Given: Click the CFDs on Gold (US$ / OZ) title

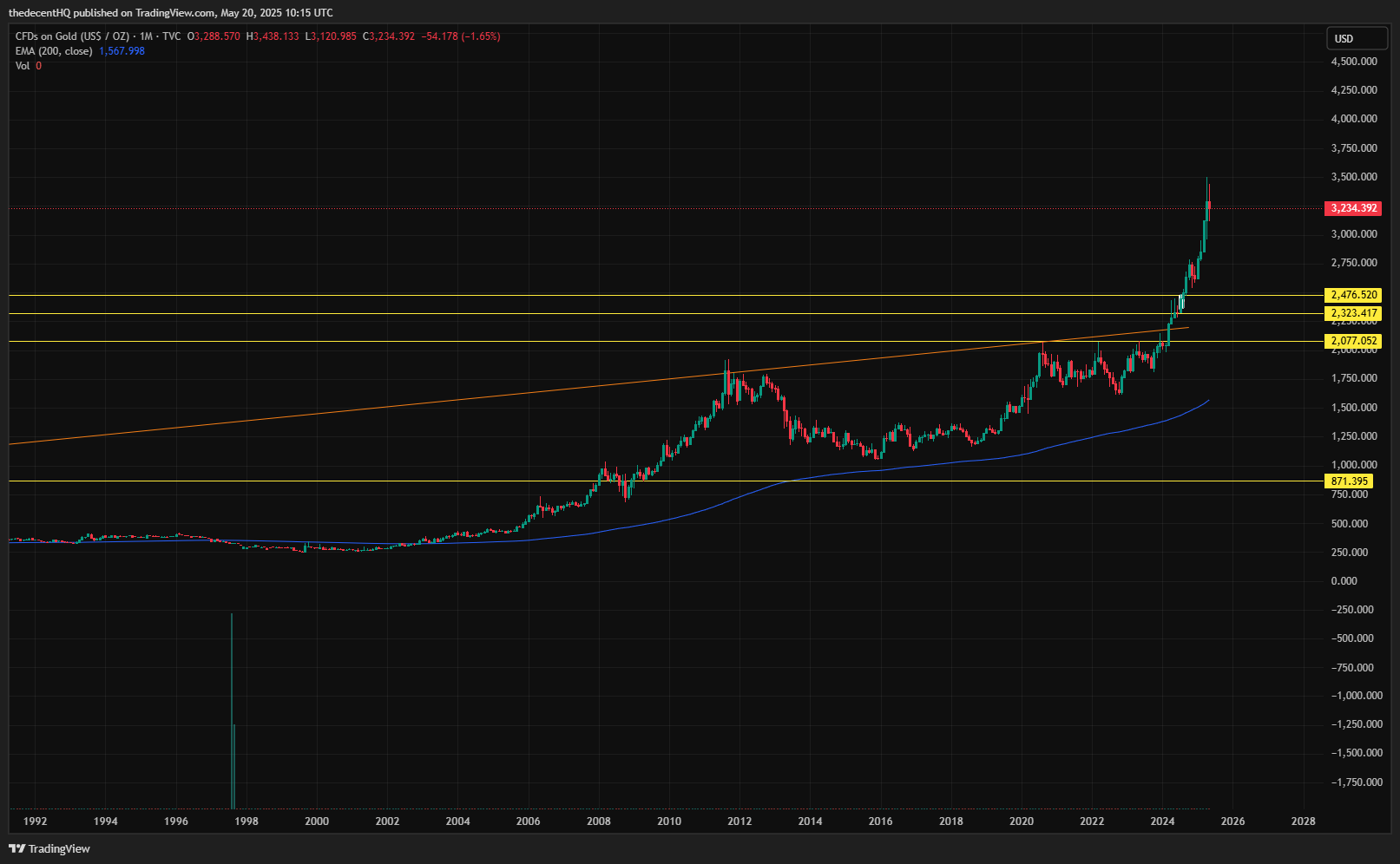Looking at the screenshot, I should click(x=72, y=36).
